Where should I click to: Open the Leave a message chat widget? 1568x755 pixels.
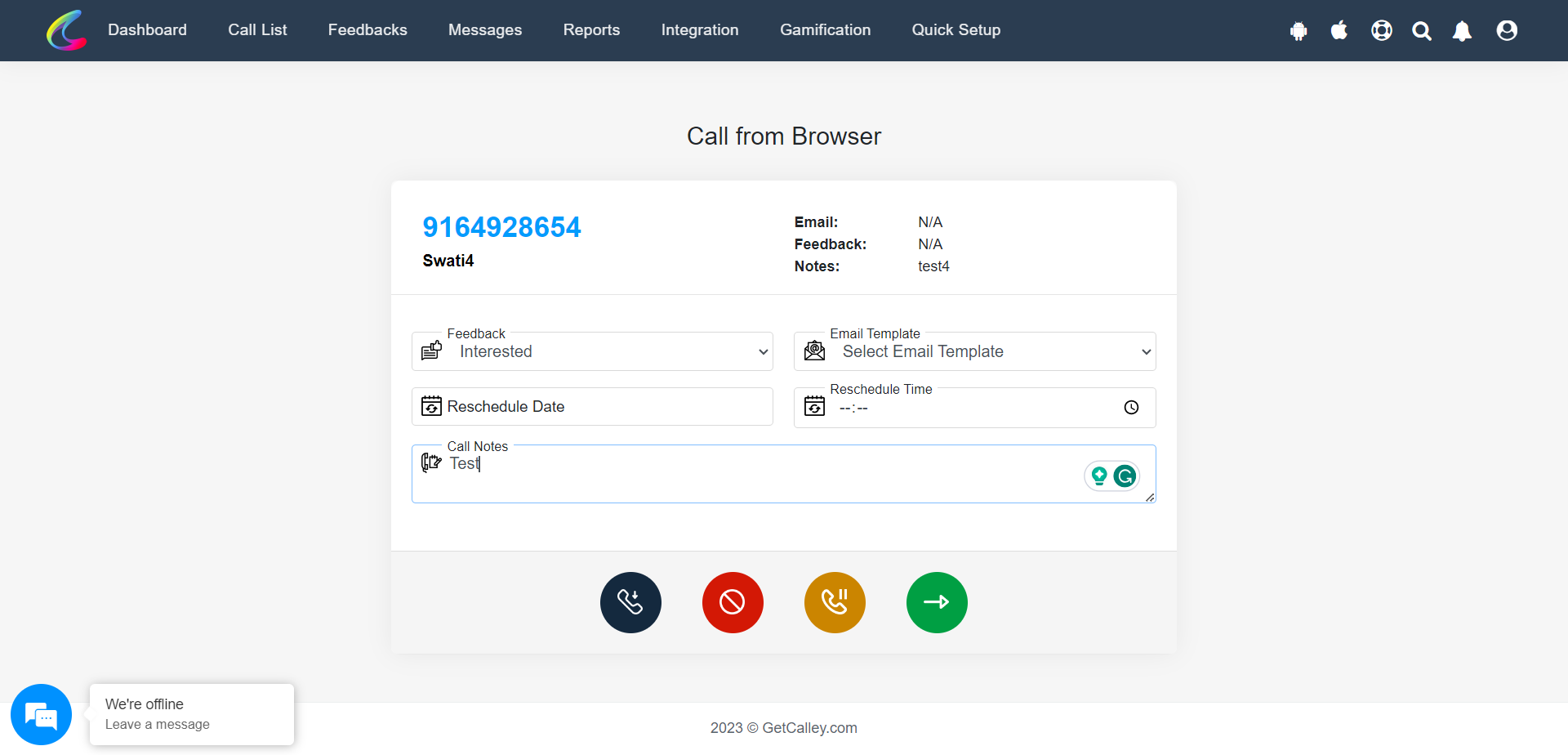[40, 713]
